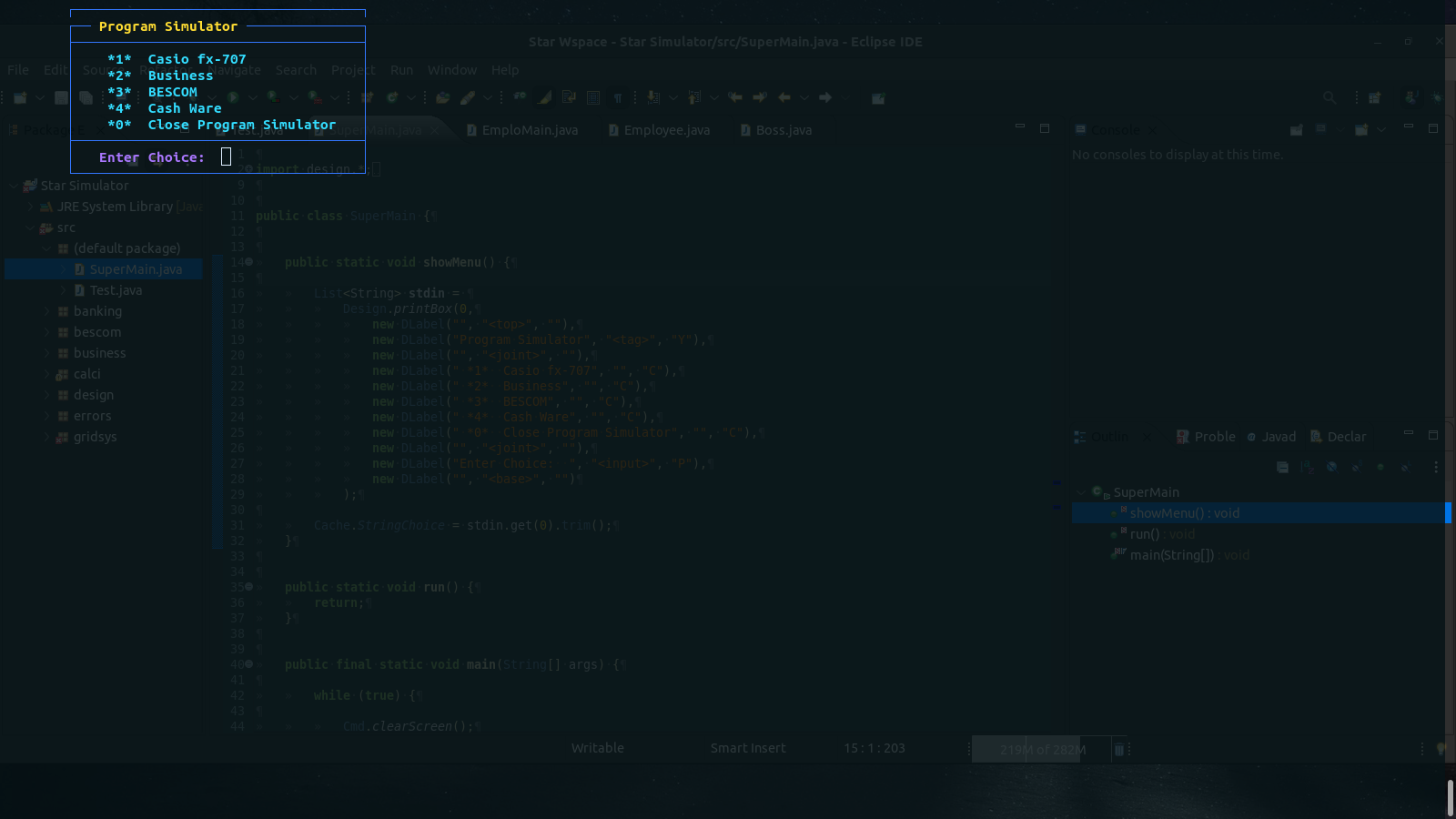
Task: Sort the Outline alphabetically
Action: (1307, 467)
